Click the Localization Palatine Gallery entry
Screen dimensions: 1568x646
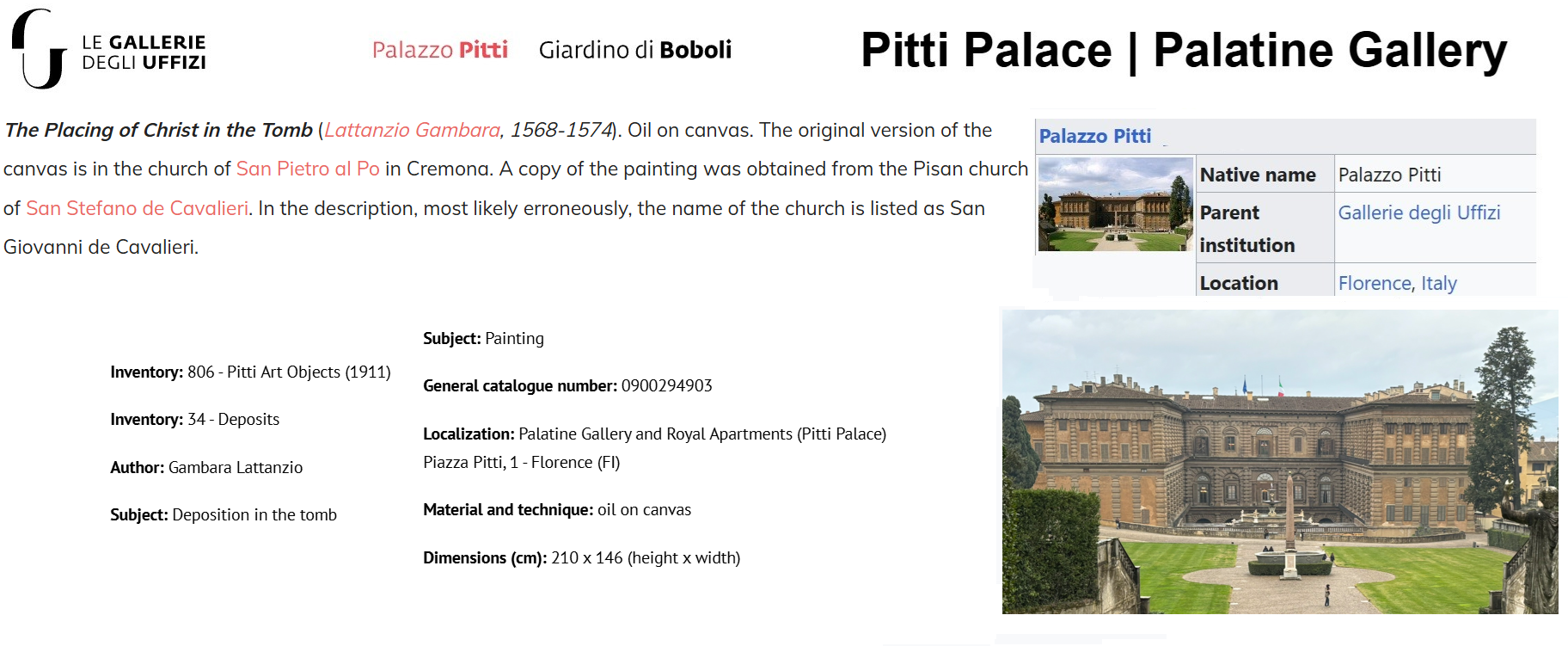pyautogui.click(x=654, y=434)
